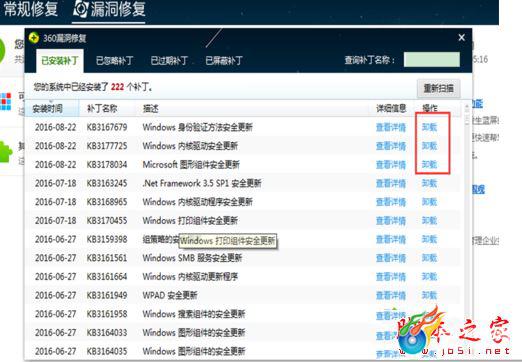Viewport: 522px width, 362px height.
Task: Select the 已过期补丁 tab
Action: 169,61
